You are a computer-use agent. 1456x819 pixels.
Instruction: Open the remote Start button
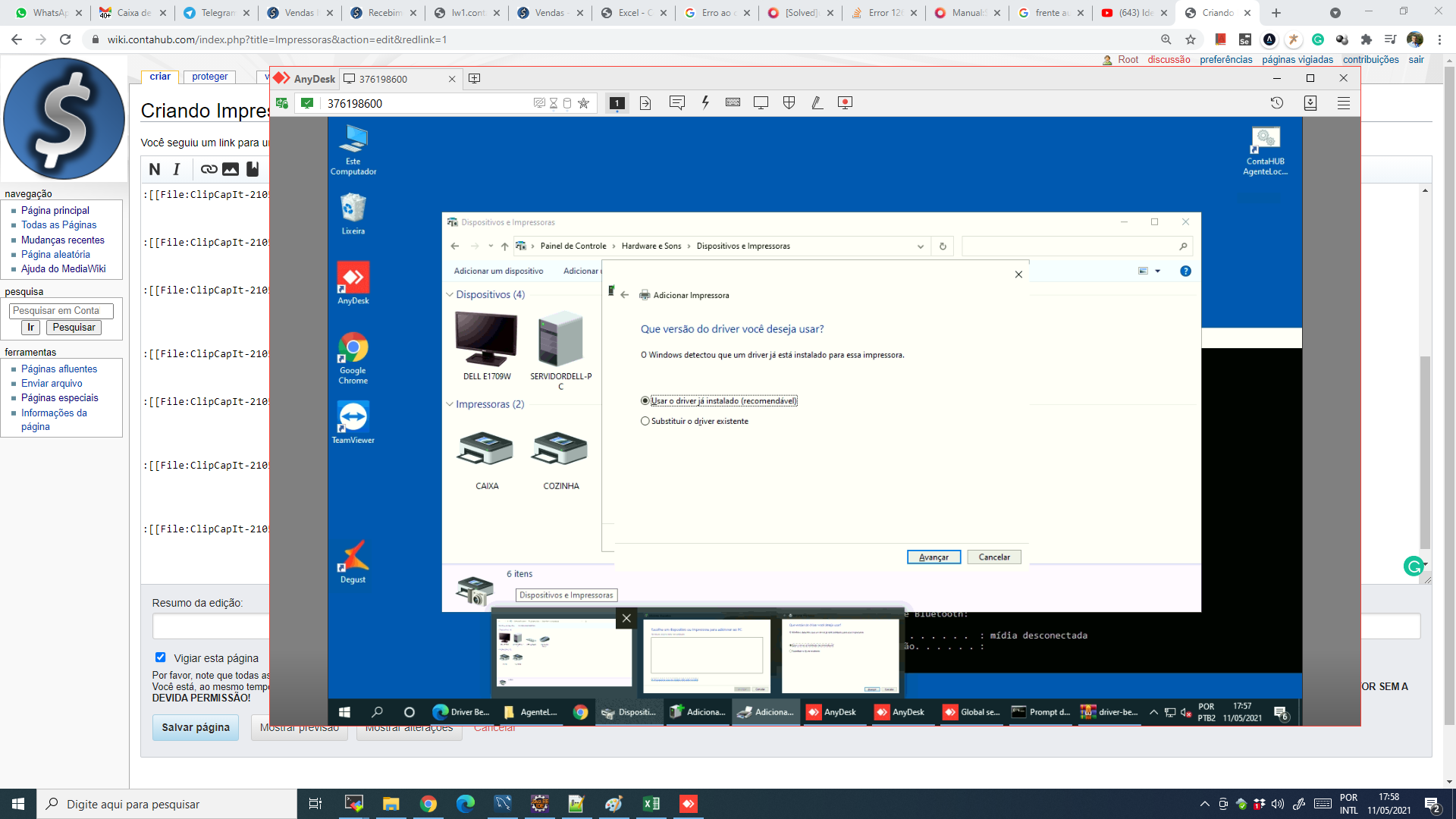344,712
